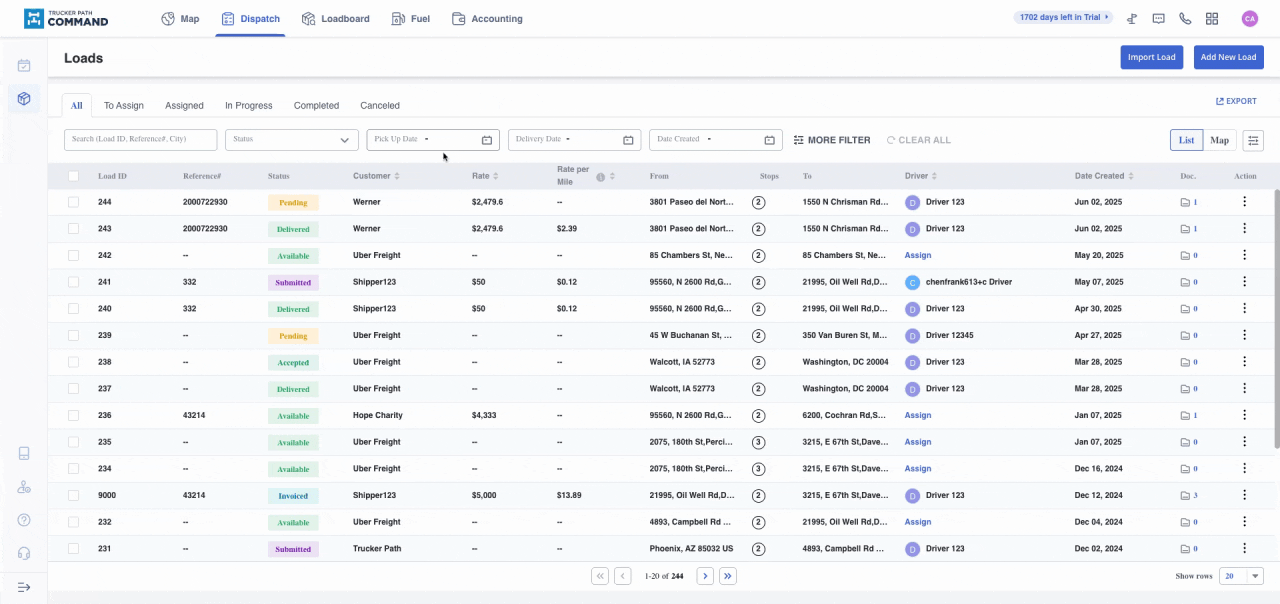Click the headset support icon in sidebar
Screen dimensions: 1280x604
point(24,553)
